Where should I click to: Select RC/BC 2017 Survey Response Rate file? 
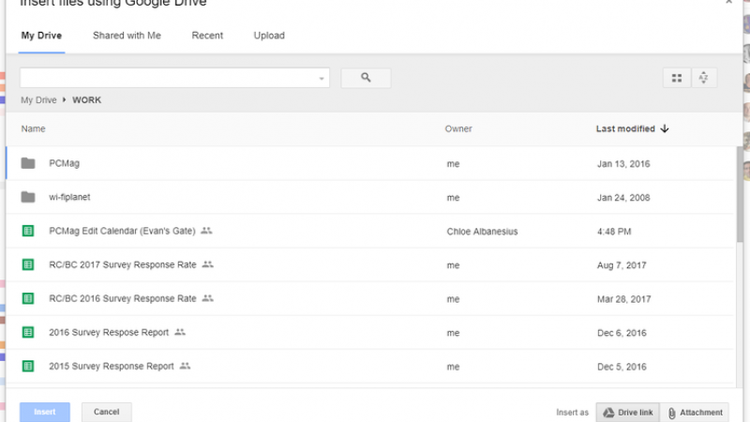click(122, 265)
